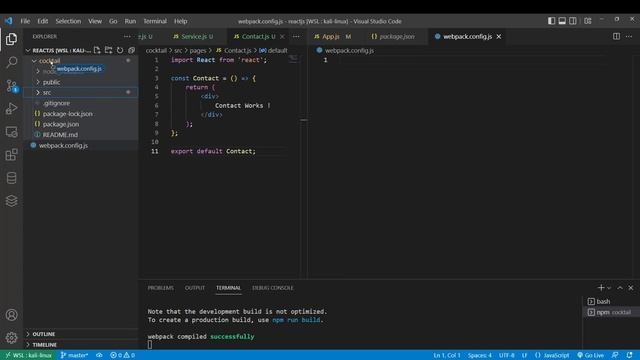
Task: Click Spaces: 4 indentation setting
Action: click(x=480, y=355)
